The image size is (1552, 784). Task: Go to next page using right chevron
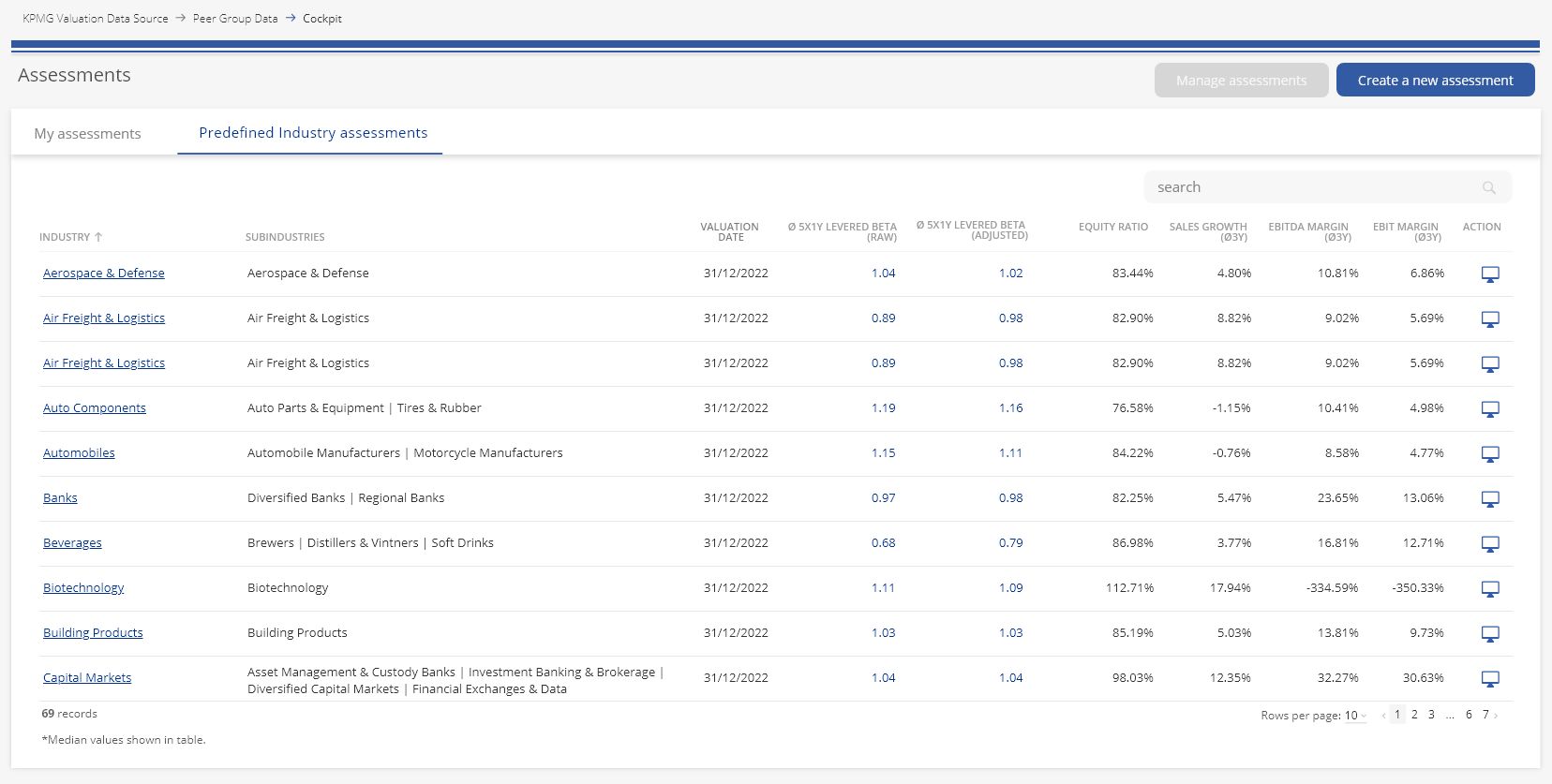pos(1496,716)
